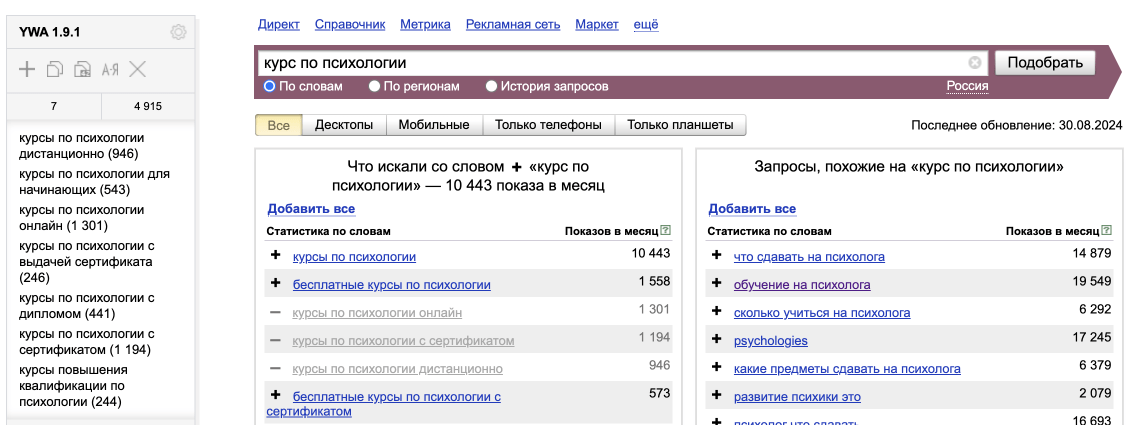Open 'Справочник' link in top menu
The height and width of the screenshot is (425, 1138).
(350, 25)
